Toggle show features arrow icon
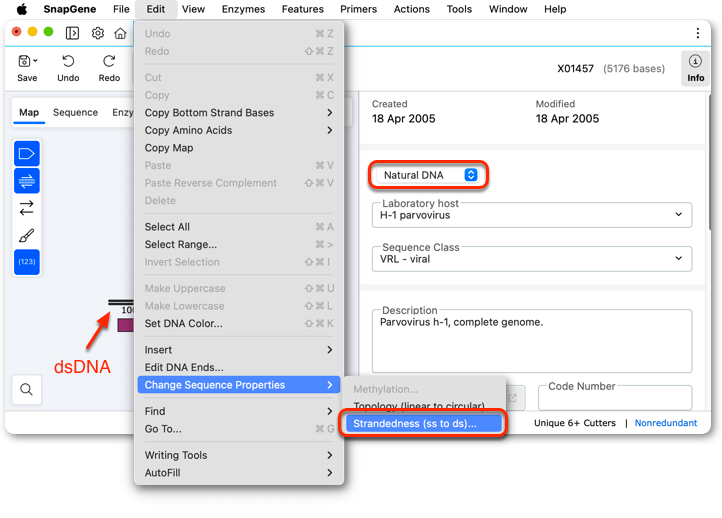Image resolution: width=722 pixels, height=518 pixels. click(x=27, y=153)
